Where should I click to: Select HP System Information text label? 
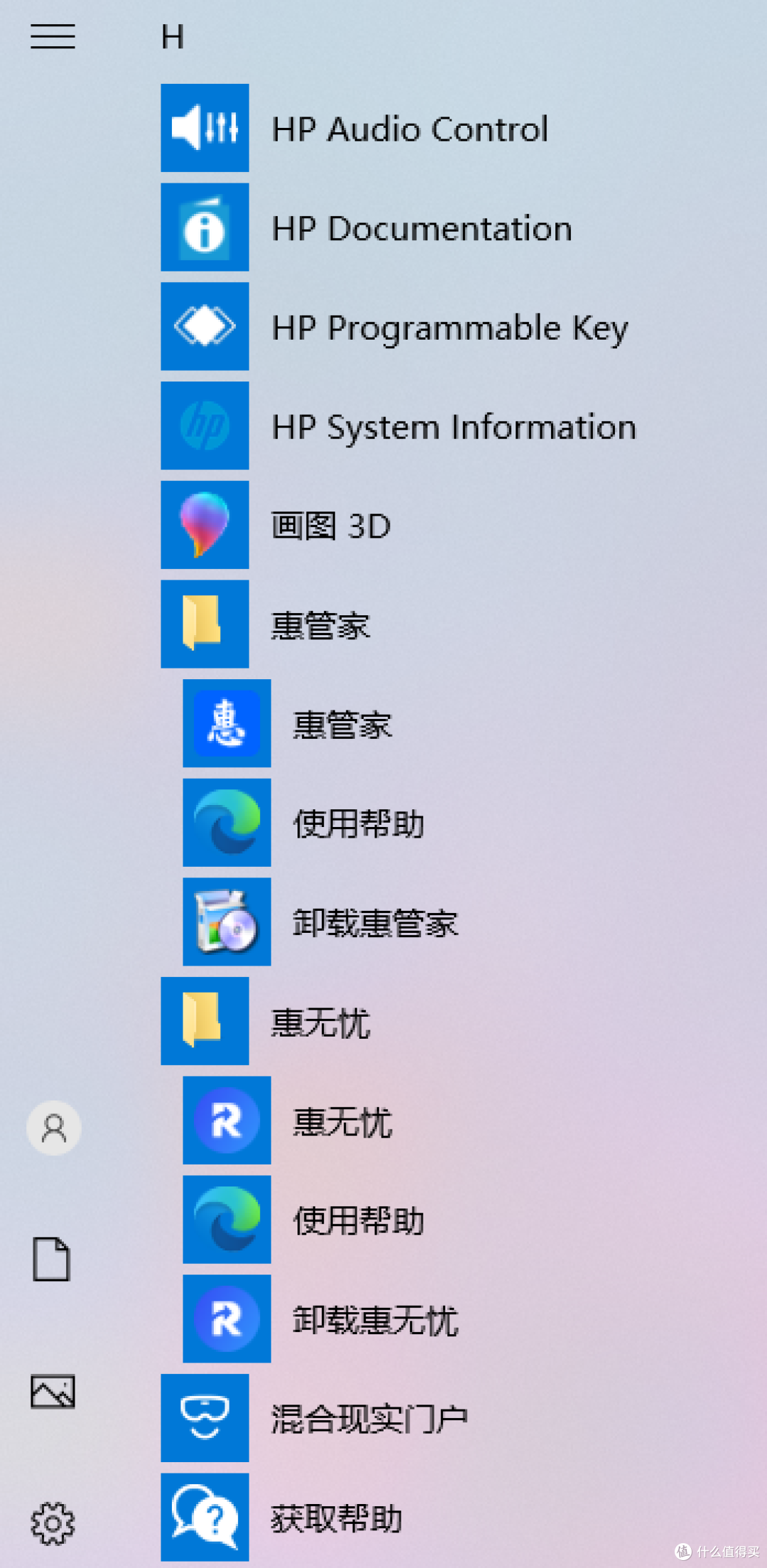pos(455,428)
